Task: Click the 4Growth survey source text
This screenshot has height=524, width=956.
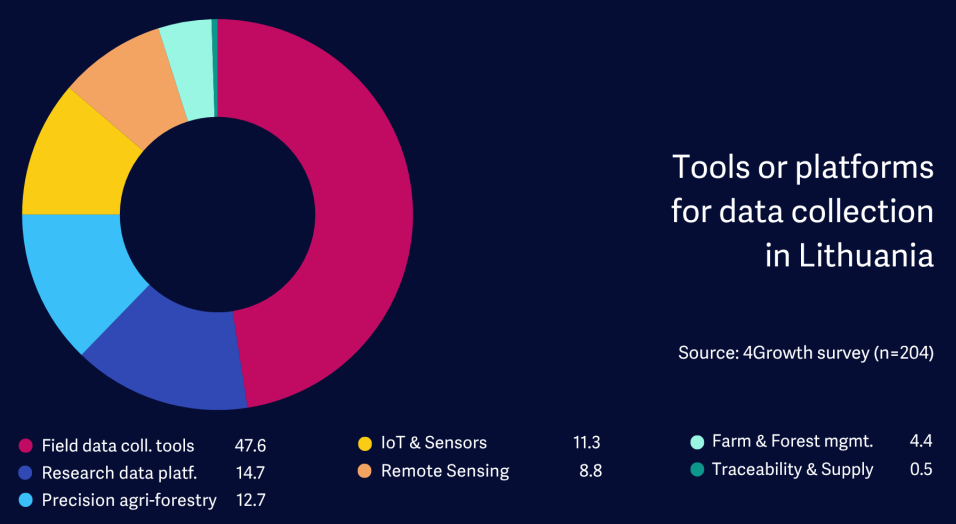Action: [805, 353]
